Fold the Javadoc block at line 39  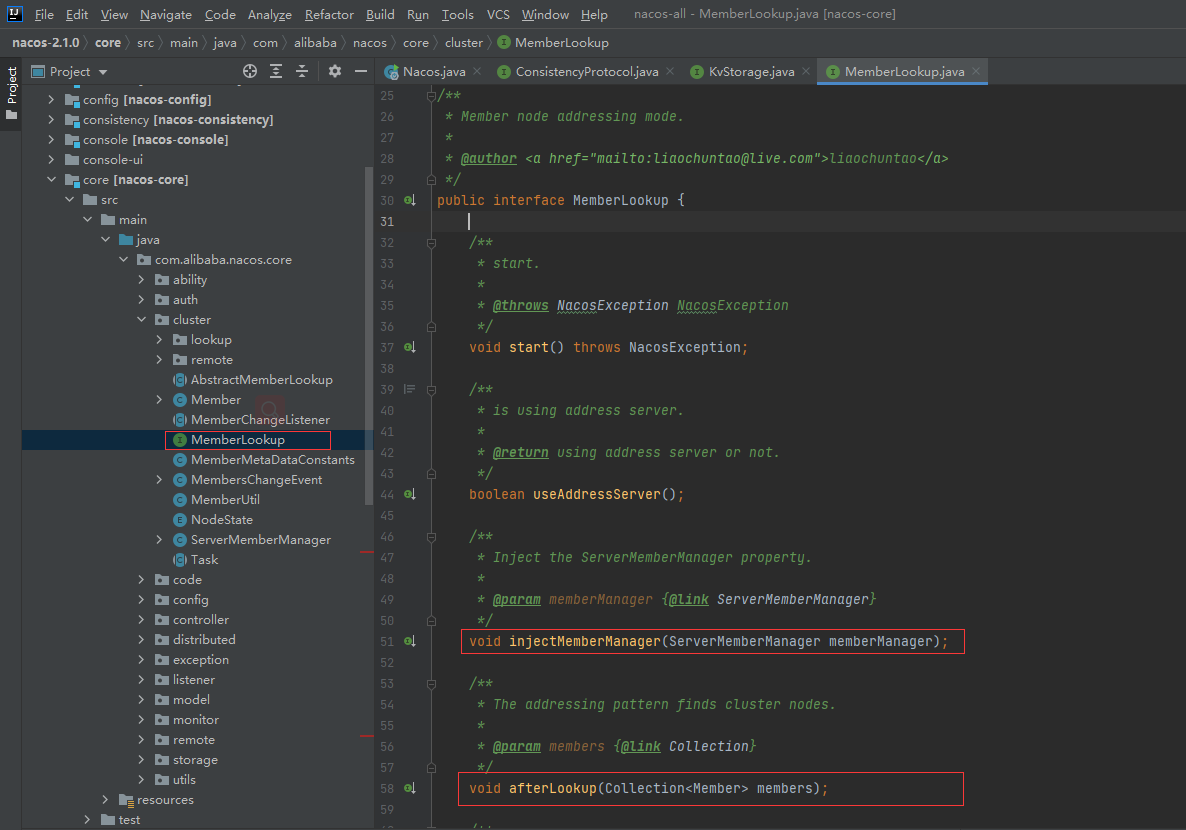(x=431, y=390)
